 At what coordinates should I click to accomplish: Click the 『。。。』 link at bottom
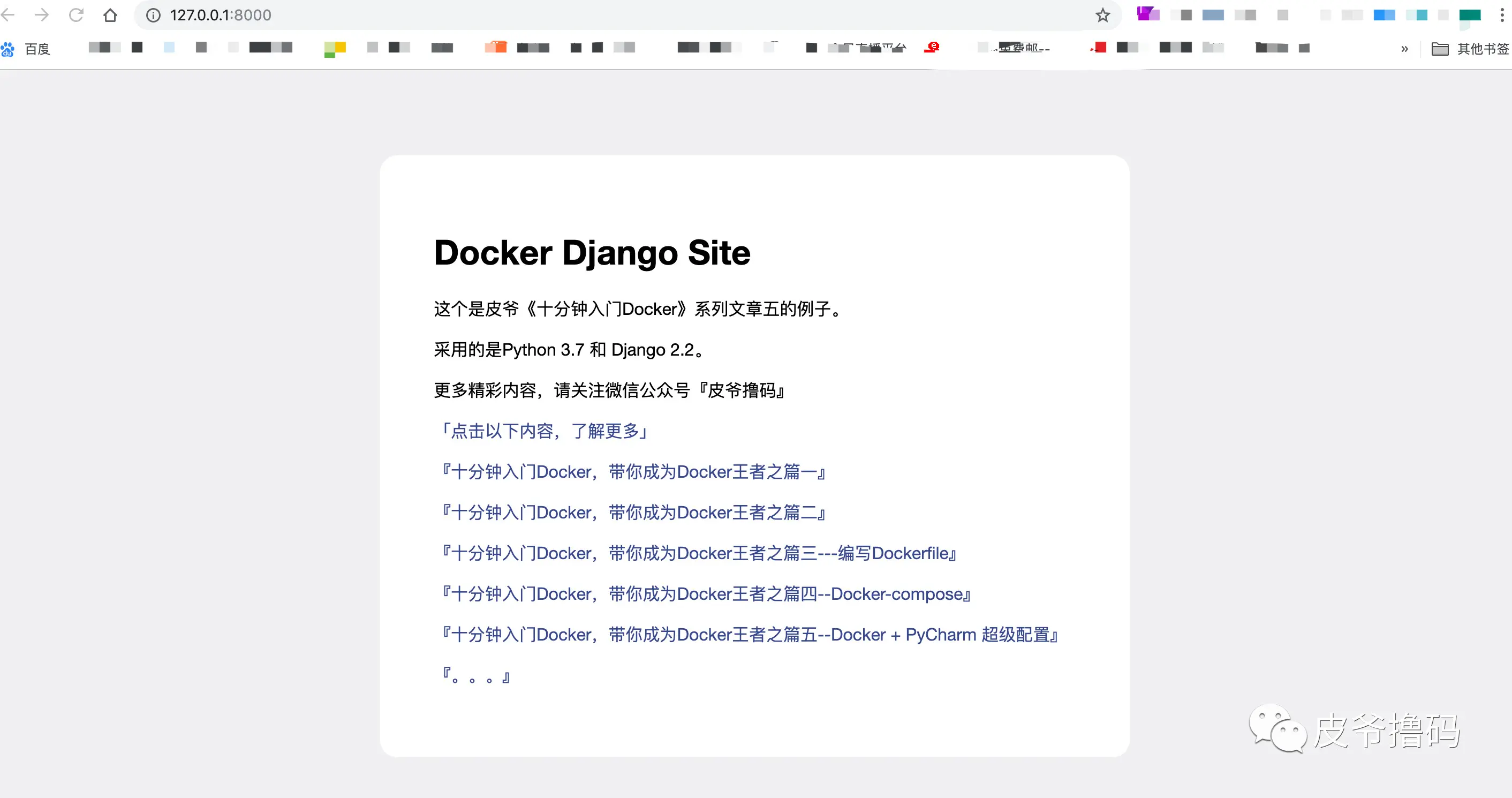(x=476, y=676)
